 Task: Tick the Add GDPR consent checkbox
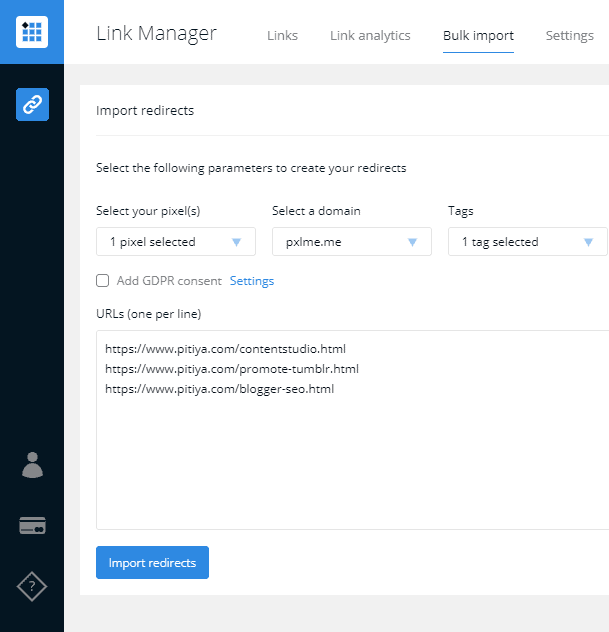coord(102,281)
